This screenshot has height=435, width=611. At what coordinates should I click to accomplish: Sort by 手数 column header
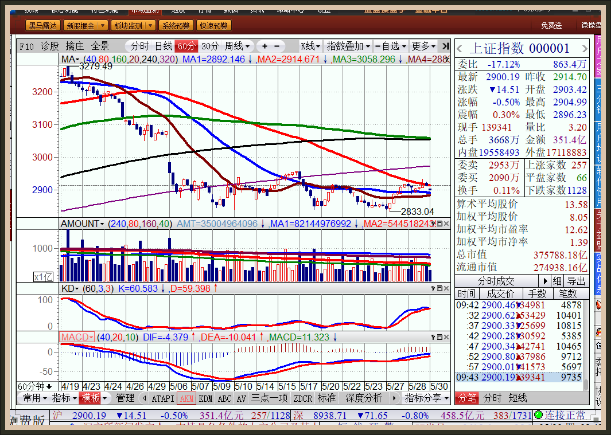click(536, 293)
